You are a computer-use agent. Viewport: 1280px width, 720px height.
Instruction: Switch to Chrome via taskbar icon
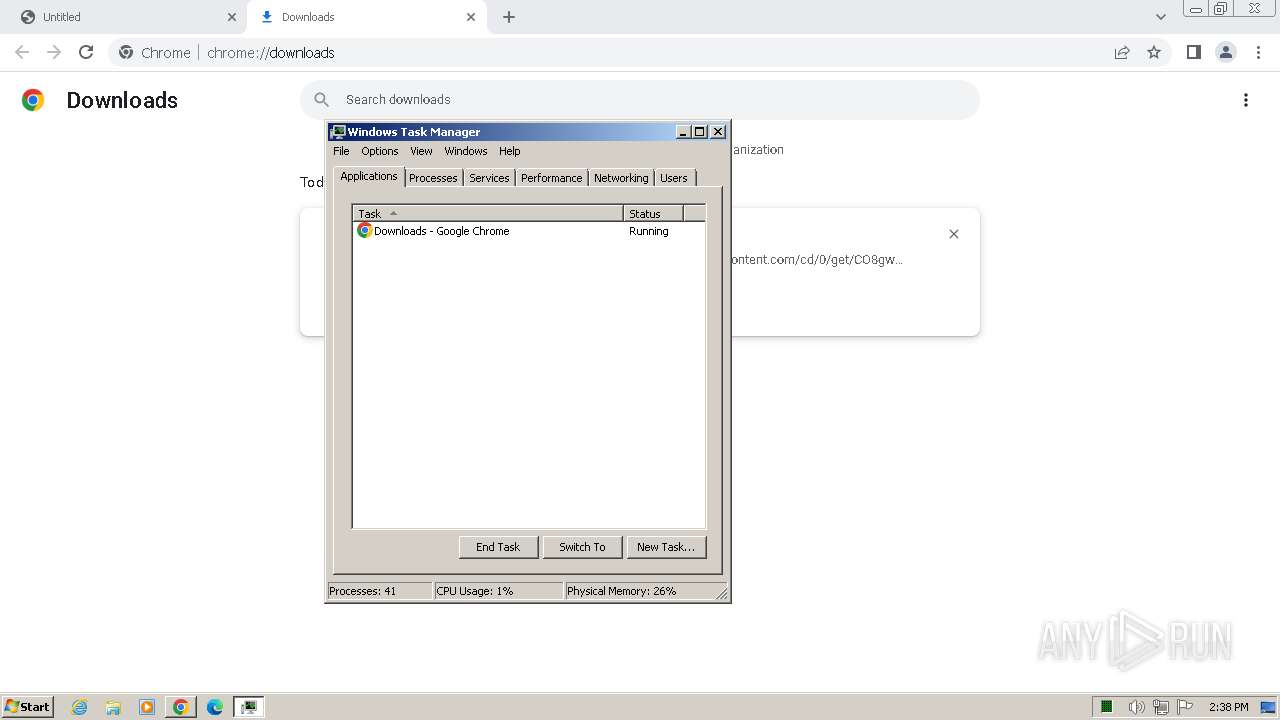pos(181,707)
